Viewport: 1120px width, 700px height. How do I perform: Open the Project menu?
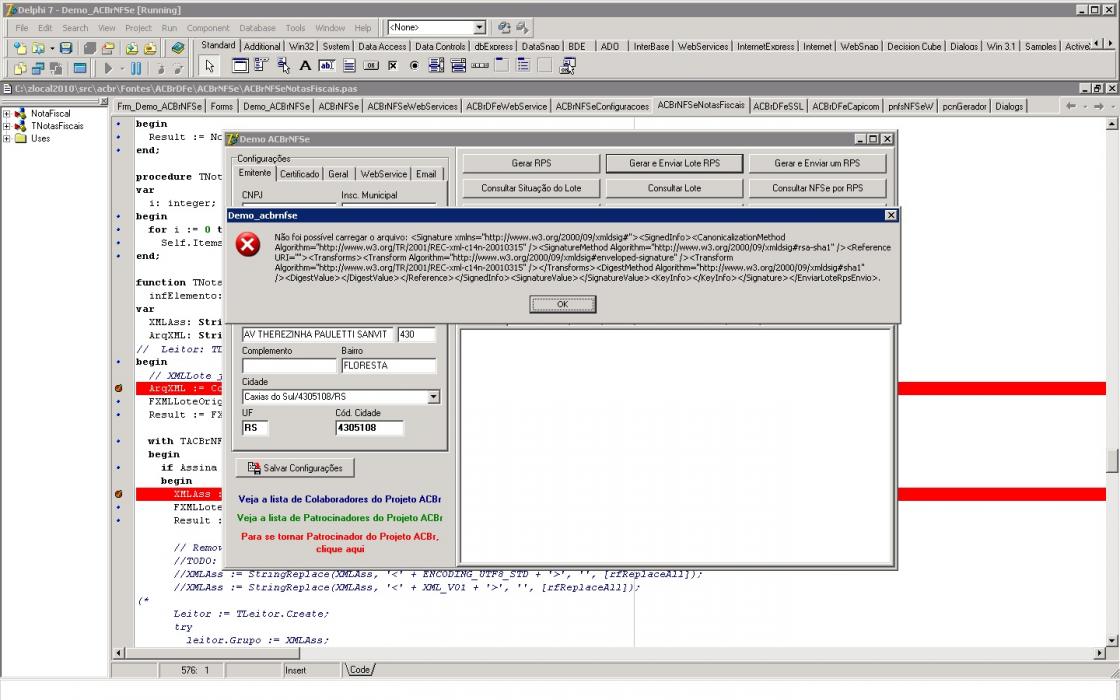138,28
